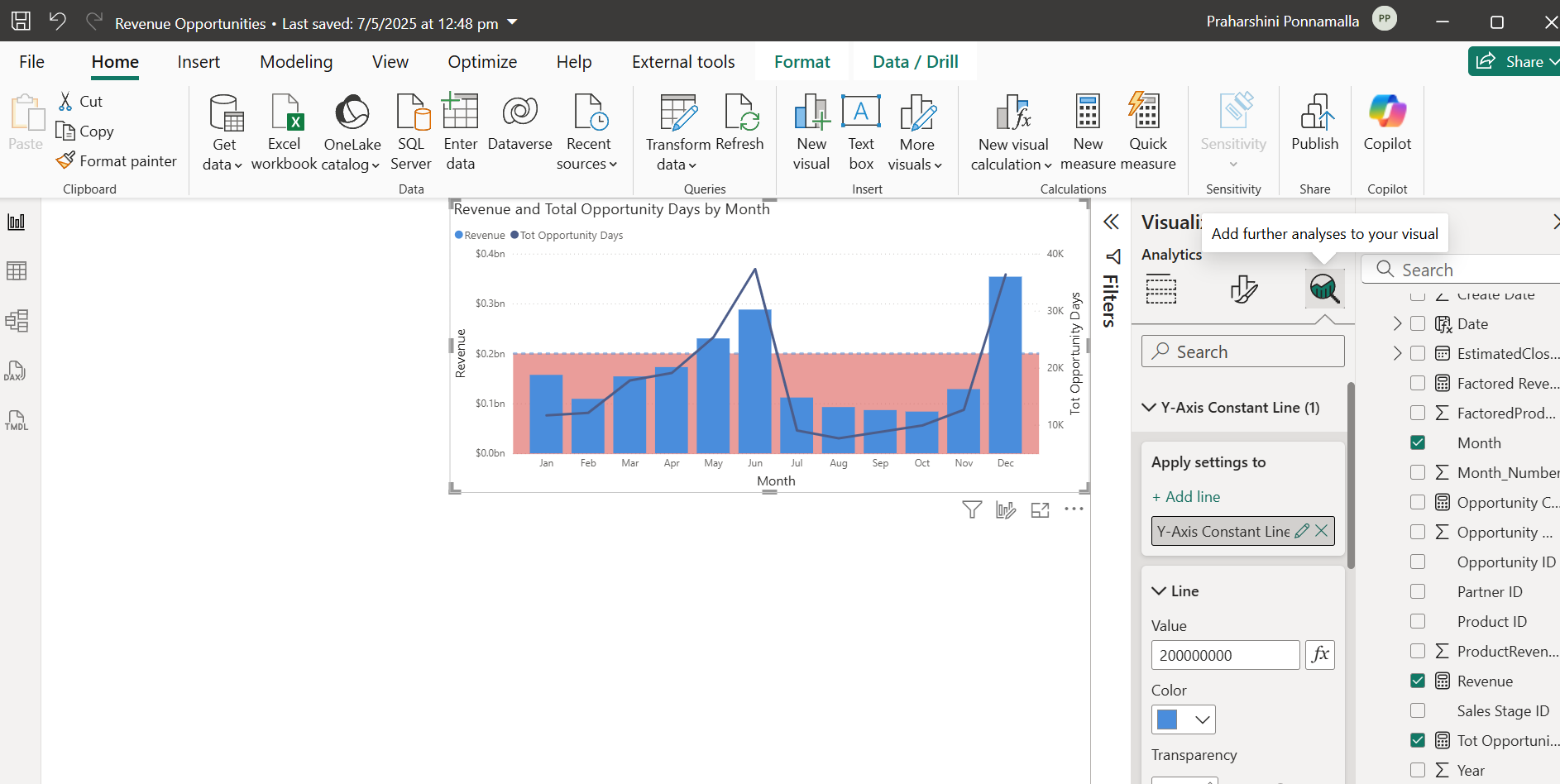Click the constant line Value input field
Screen dimensions: 1560x784
point(1225,655)
